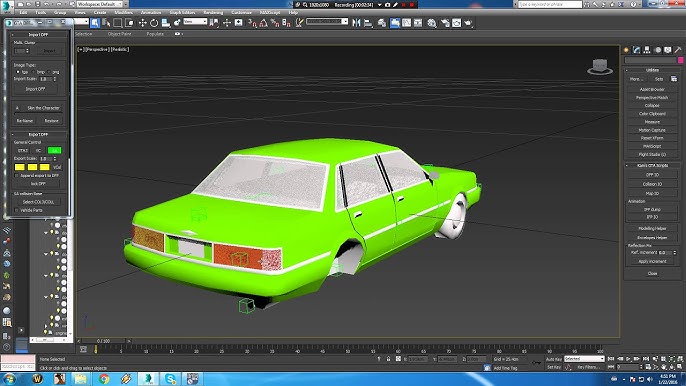Open the Edit menu
The width and height of the screenshot is (686, 386).
(23, 12)
